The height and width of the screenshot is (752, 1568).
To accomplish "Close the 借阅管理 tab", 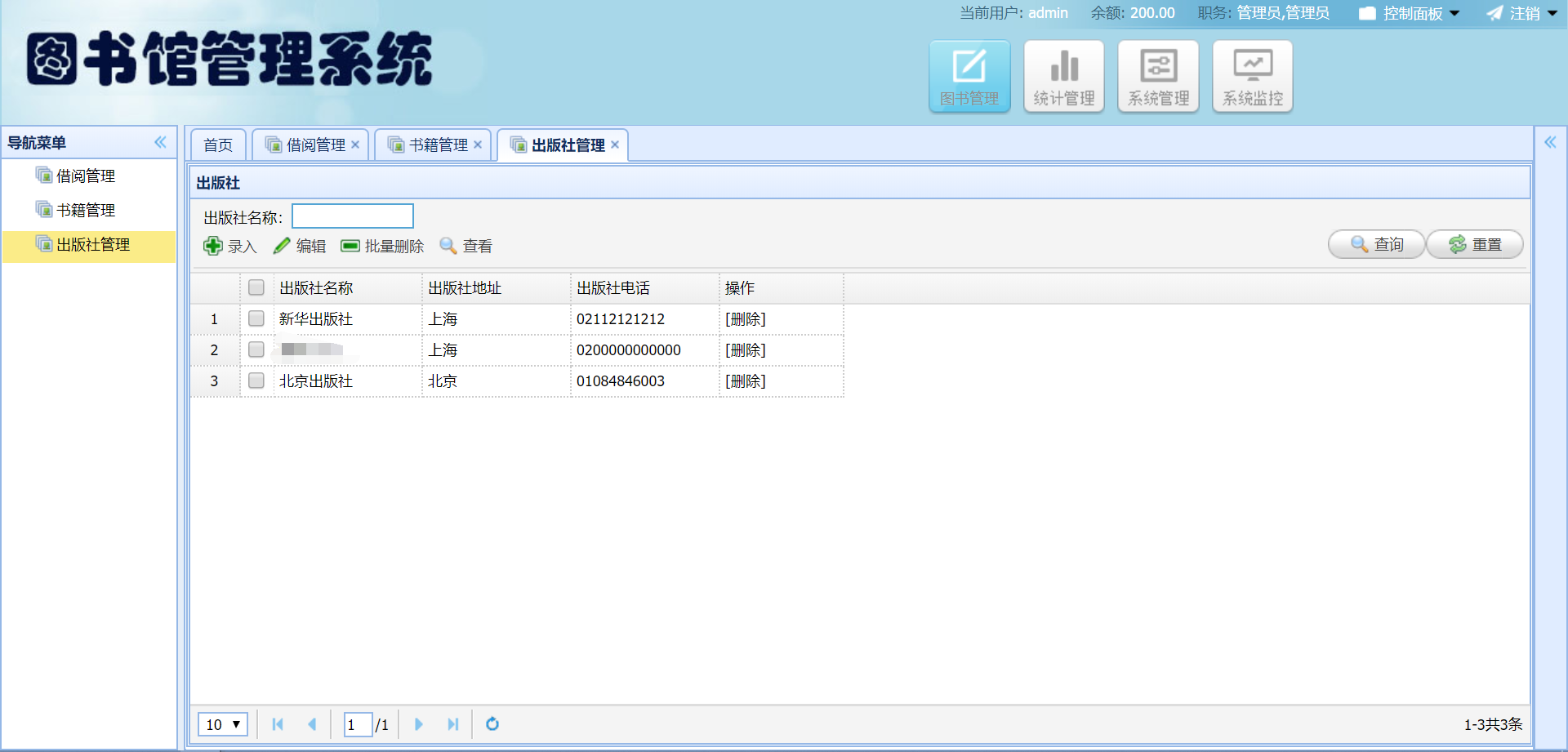I will [x=355, y=145].
